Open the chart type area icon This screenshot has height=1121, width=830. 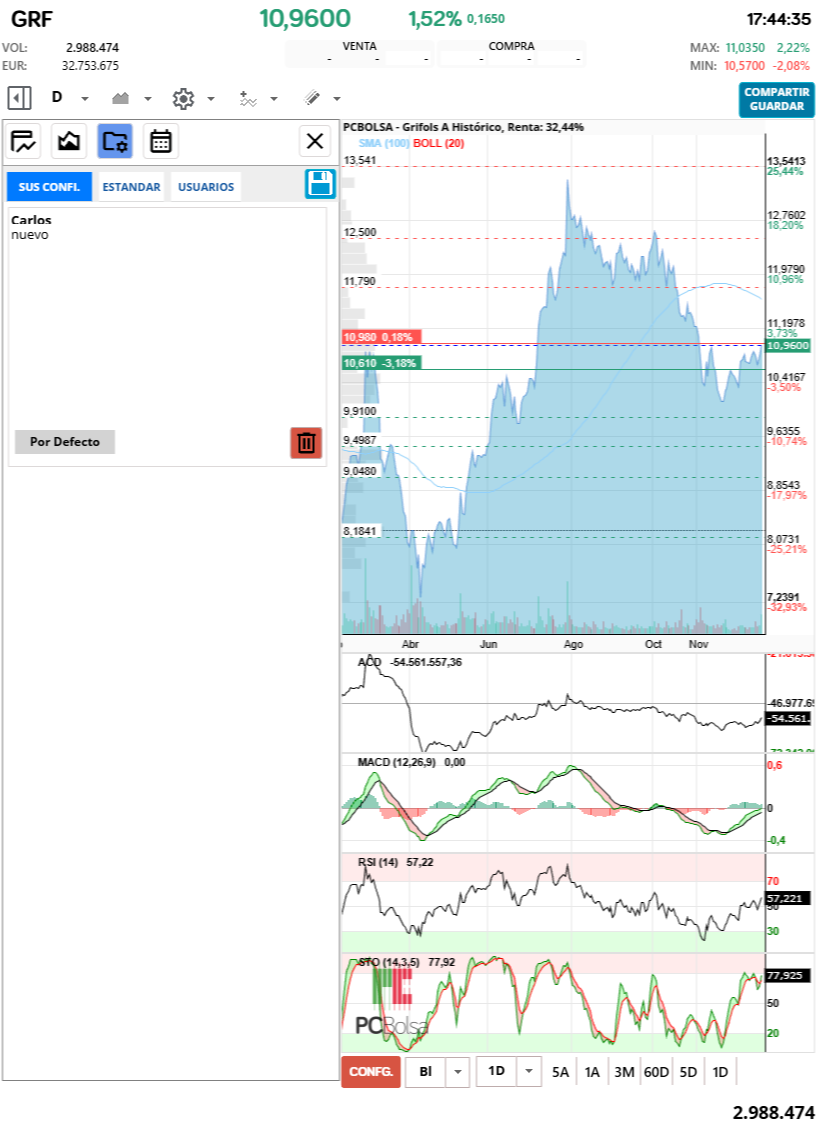click(121, 98)
